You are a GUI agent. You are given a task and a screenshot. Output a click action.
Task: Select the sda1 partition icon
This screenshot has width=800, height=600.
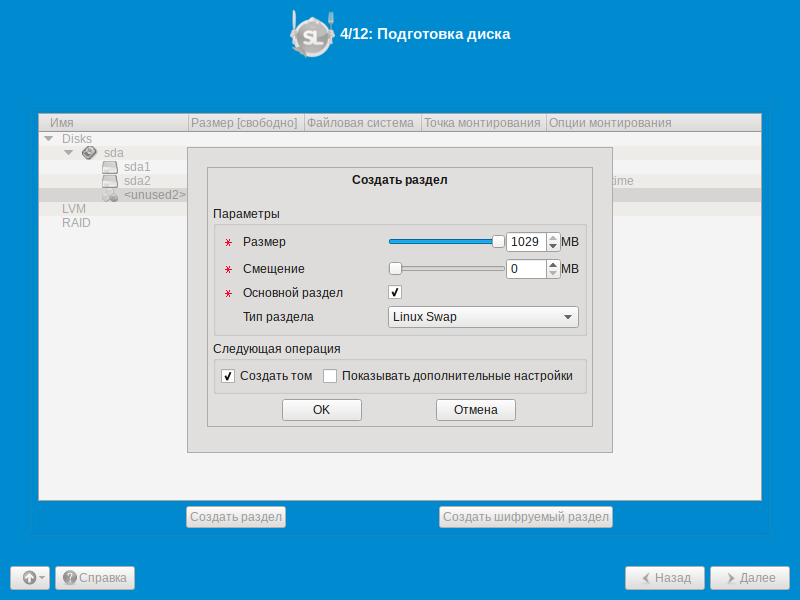110,167
